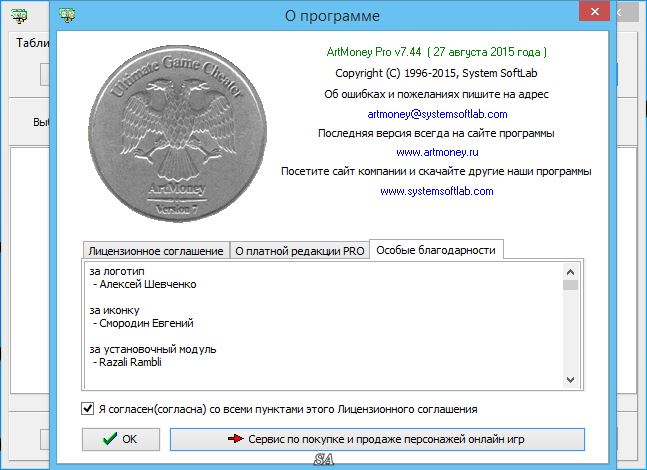Click the ArtMoney icon in dialog title bar
Screen dimensions: 647x470
pos(67,15)
